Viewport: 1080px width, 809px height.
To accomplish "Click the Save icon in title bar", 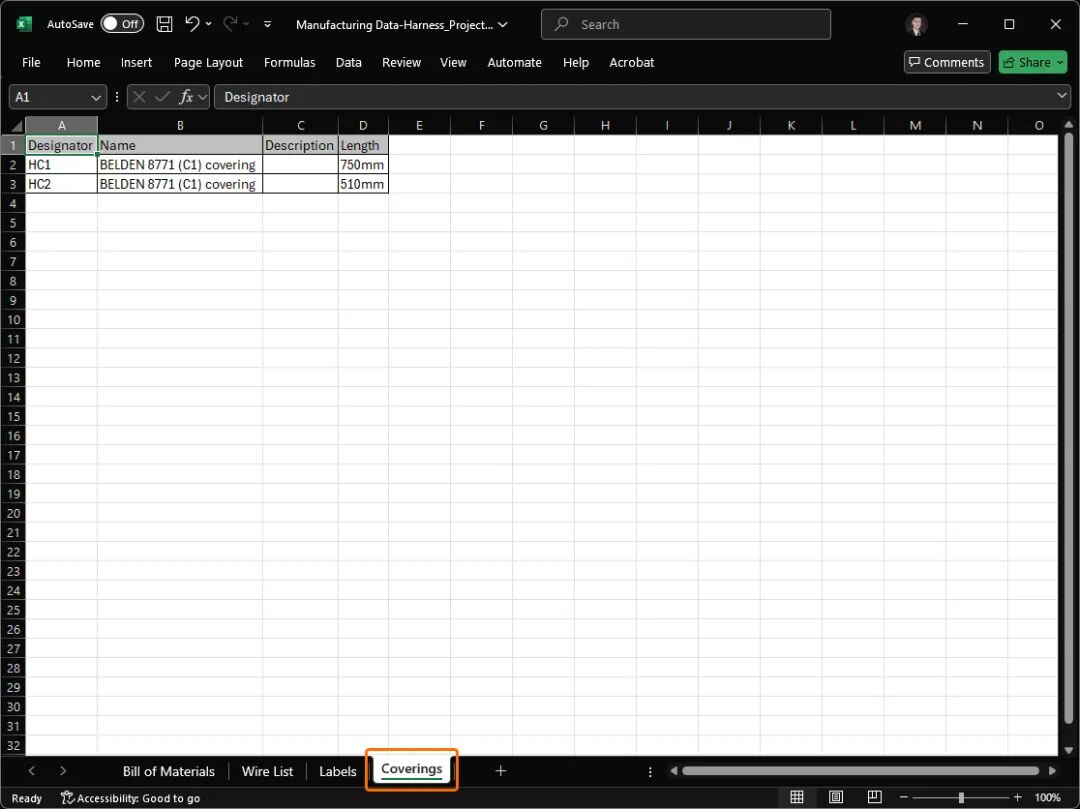I will pyautogui.click(x=165, y=24).
